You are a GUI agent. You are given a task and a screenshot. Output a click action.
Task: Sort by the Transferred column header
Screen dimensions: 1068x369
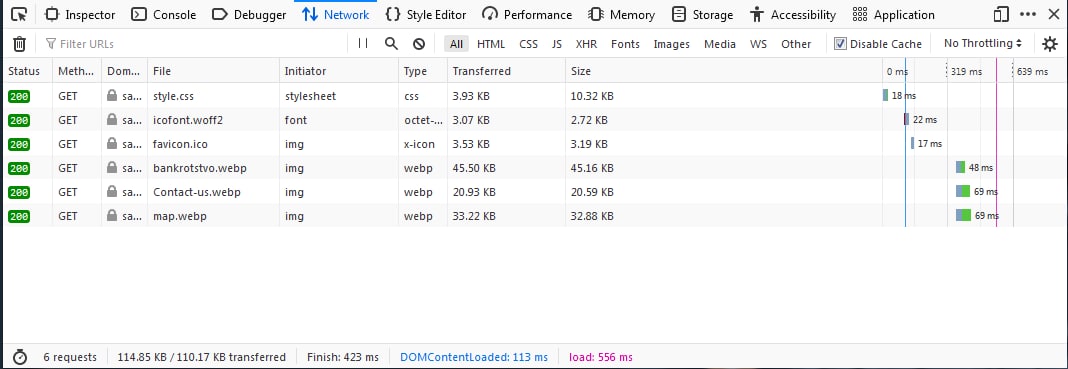point(506,71)
